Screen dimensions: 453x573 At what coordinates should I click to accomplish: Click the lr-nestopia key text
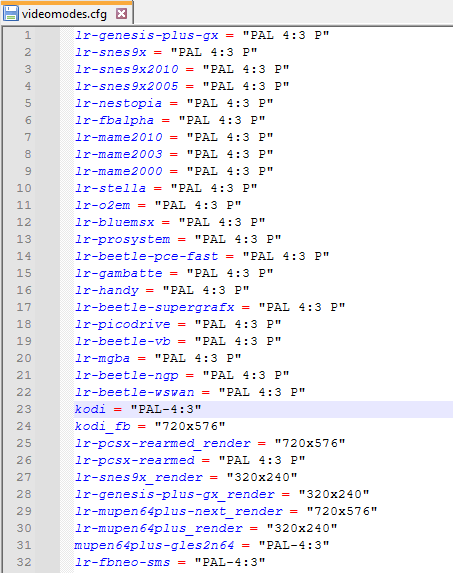[x=118, y=103]
